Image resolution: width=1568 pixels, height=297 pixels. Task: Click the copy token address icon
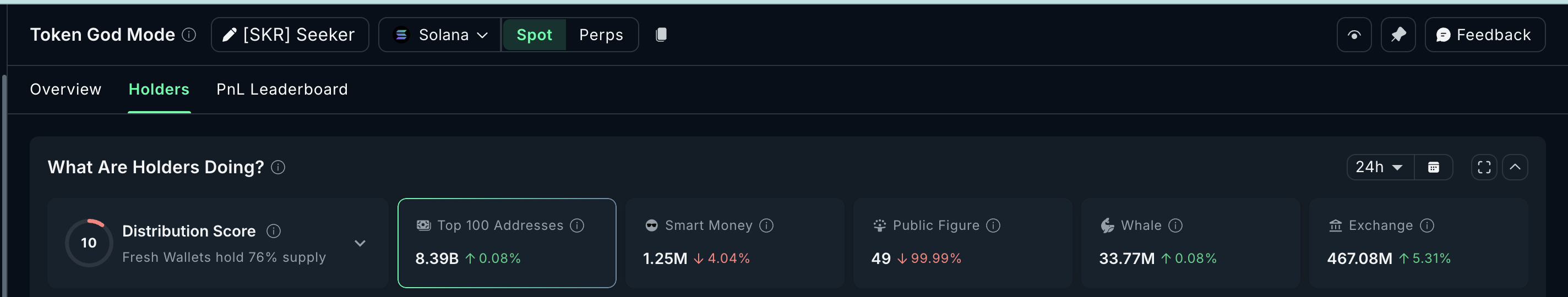tap(661, 35)
